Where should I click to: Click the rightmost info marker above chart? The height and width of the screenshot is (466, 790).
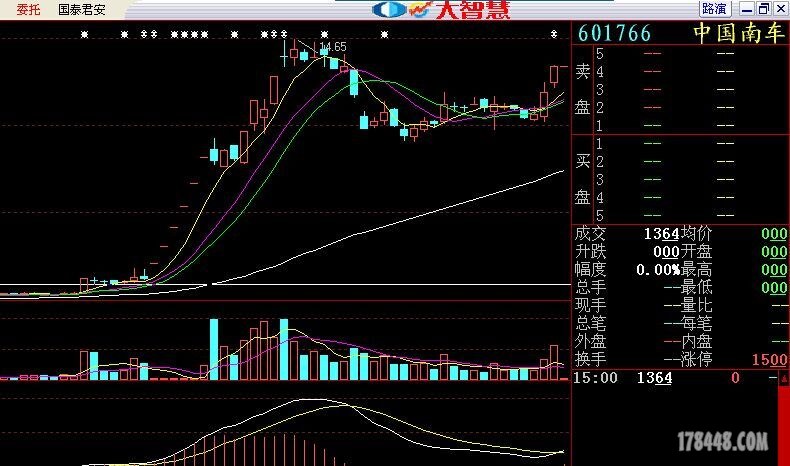click(554, 35)
